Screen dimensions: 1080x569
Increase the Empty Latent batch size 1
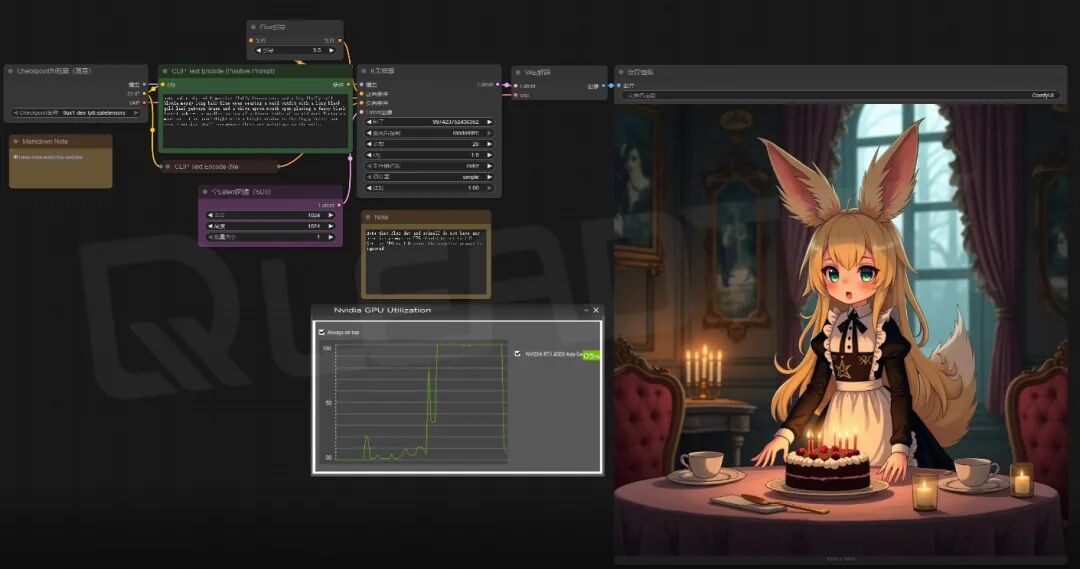pyautogui.click(x=331, y=237)
